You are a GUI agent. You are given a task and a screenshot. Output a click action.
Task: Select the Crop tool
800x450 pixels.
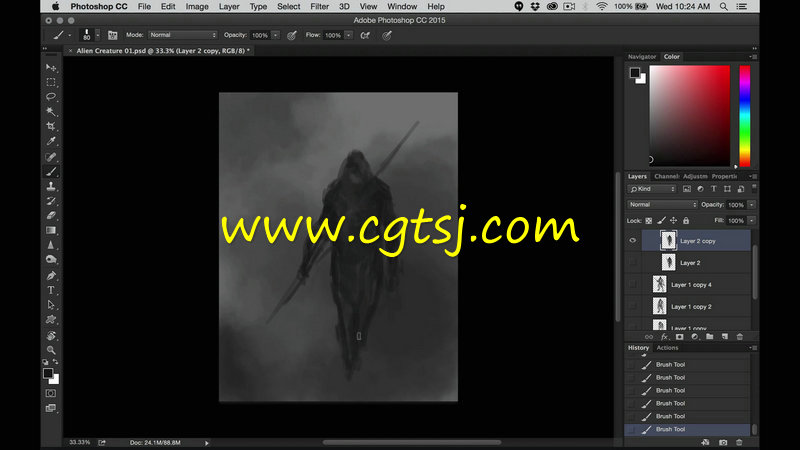51,126
